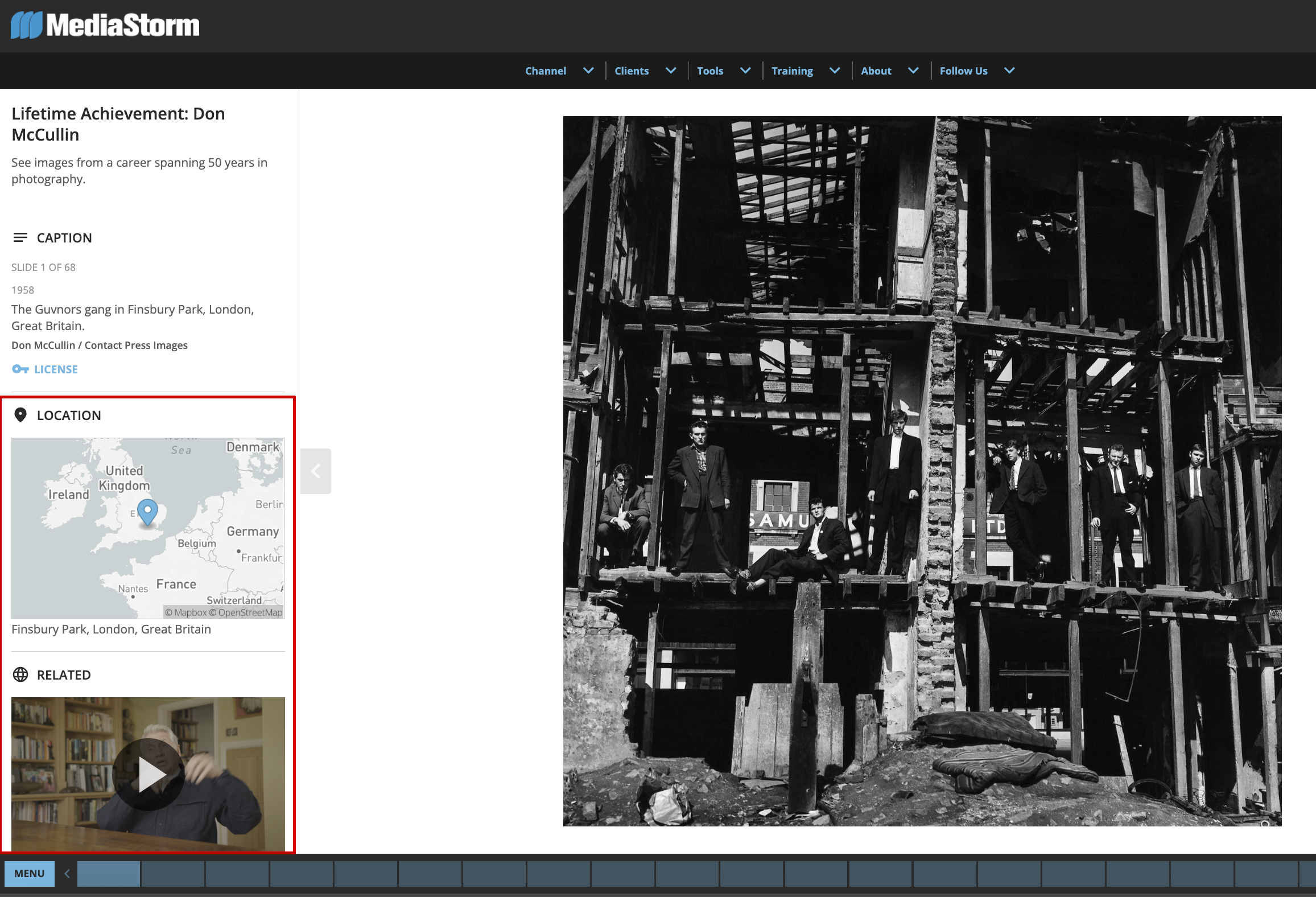Open the Tools menu
The image size is (1316, 897).
[710, 71]
